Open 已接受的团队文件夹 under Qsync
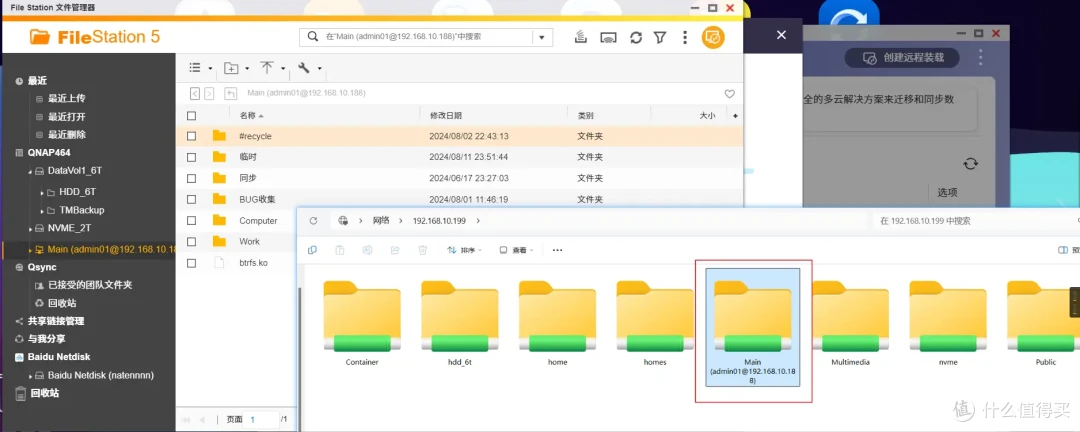 (x=90, y=285)
